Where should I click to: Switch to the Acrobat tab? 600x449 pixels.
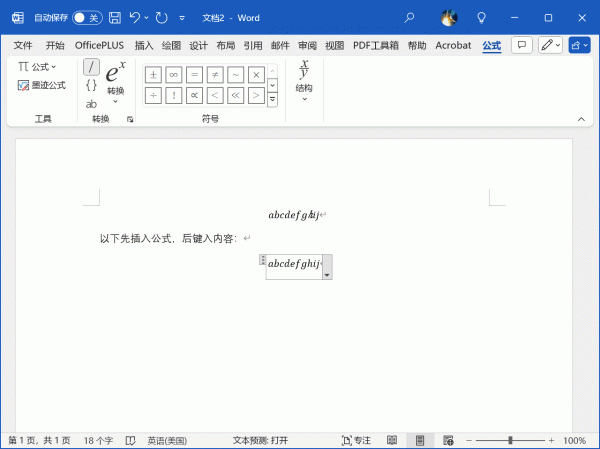click(x=453, y=46)
